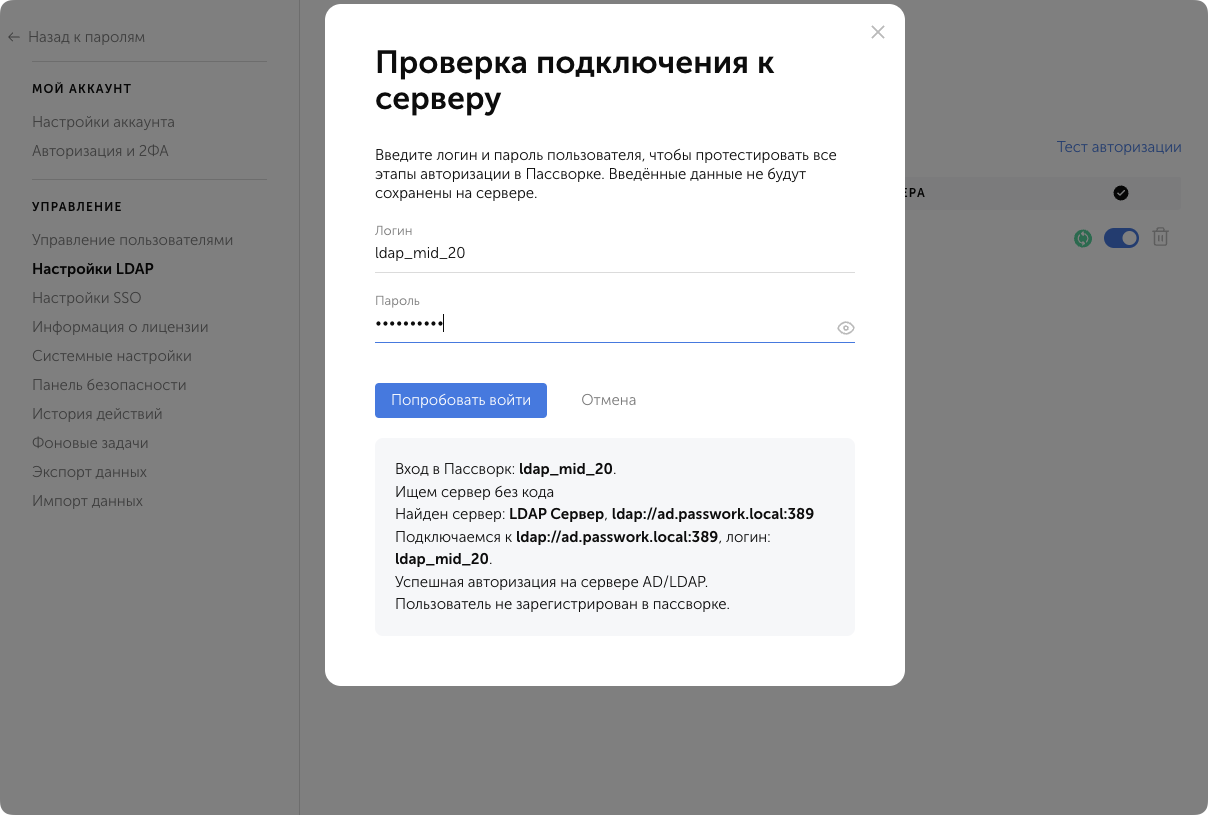
Task: Click the log line Ищем сервер без кода
Action: tap(474, 492)
